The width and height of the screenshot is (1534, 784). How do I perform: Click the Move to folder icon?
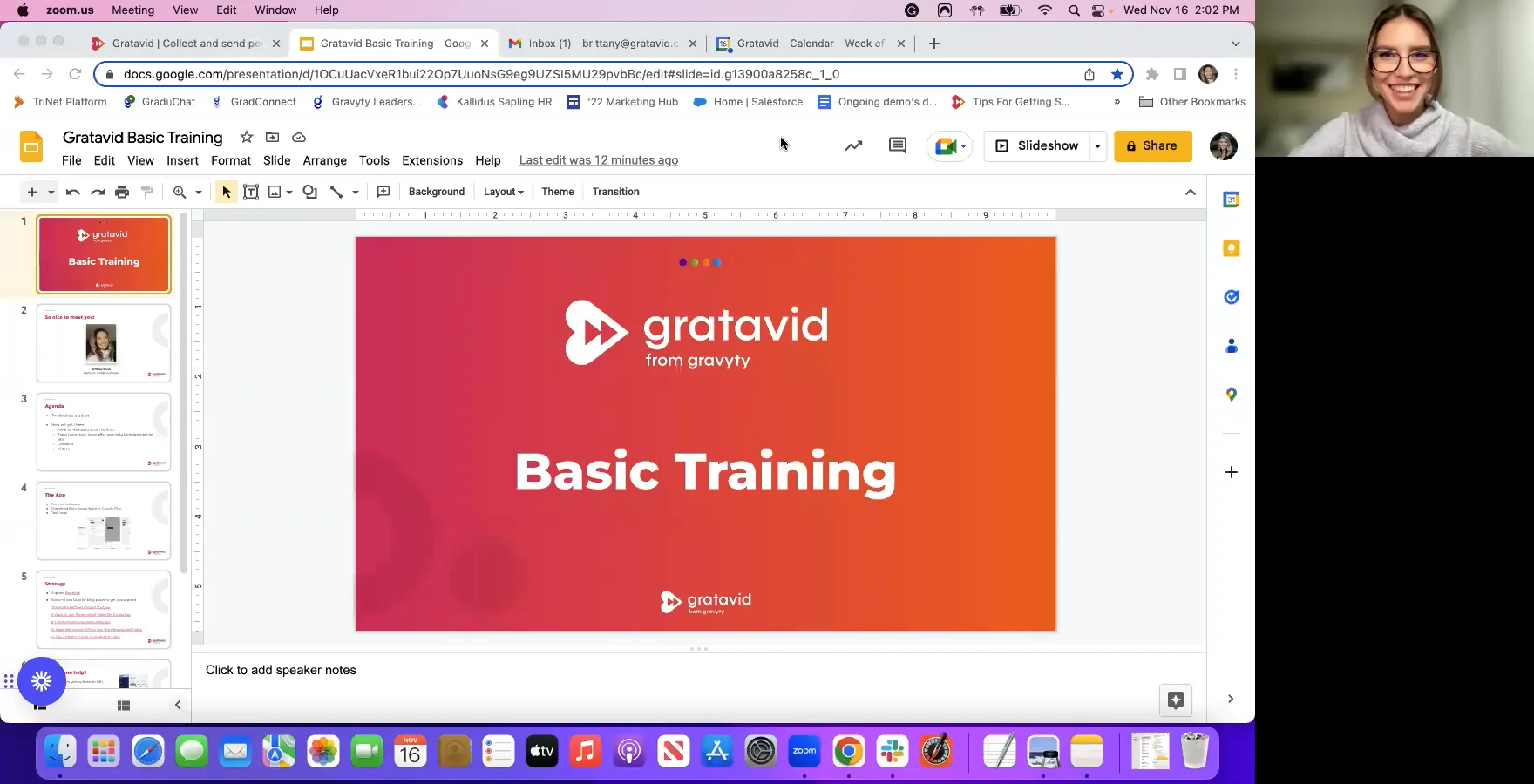[273, 137]
